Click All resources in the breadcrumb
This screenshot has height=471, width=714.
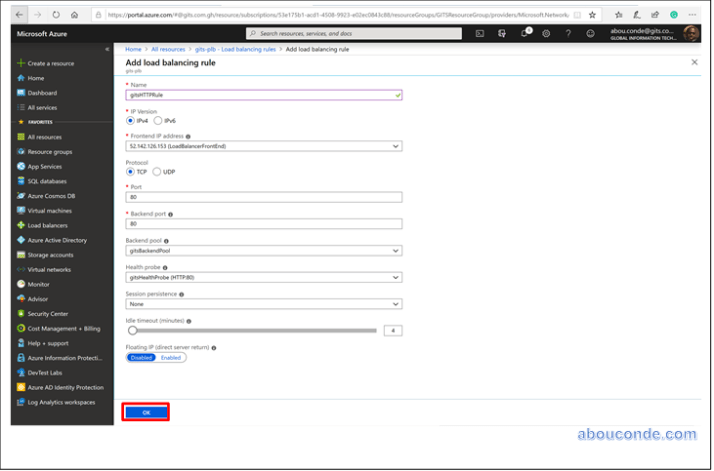pos(168,49)
